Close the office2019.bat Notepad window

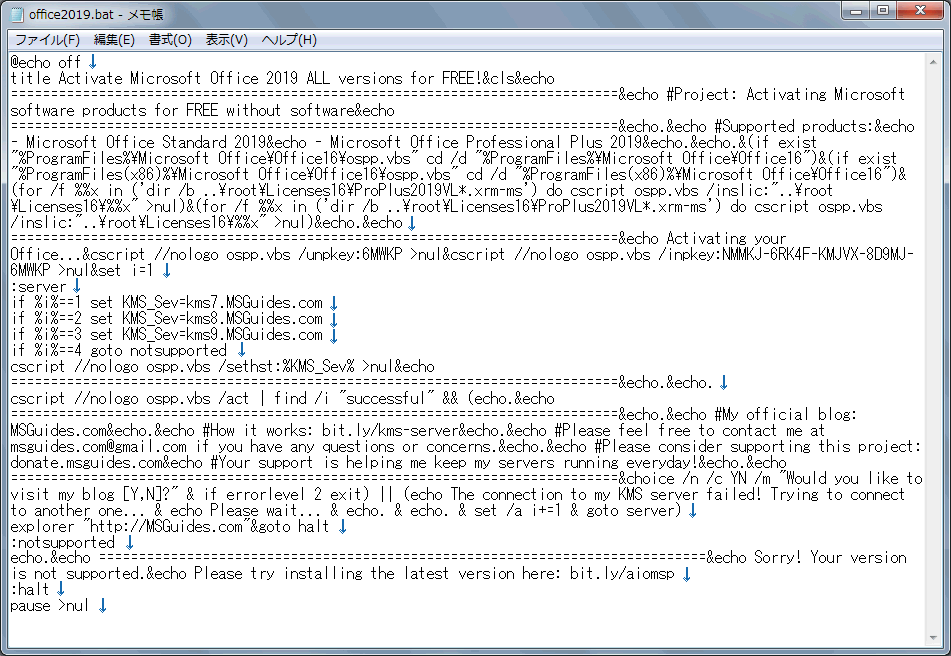point(920,10)
